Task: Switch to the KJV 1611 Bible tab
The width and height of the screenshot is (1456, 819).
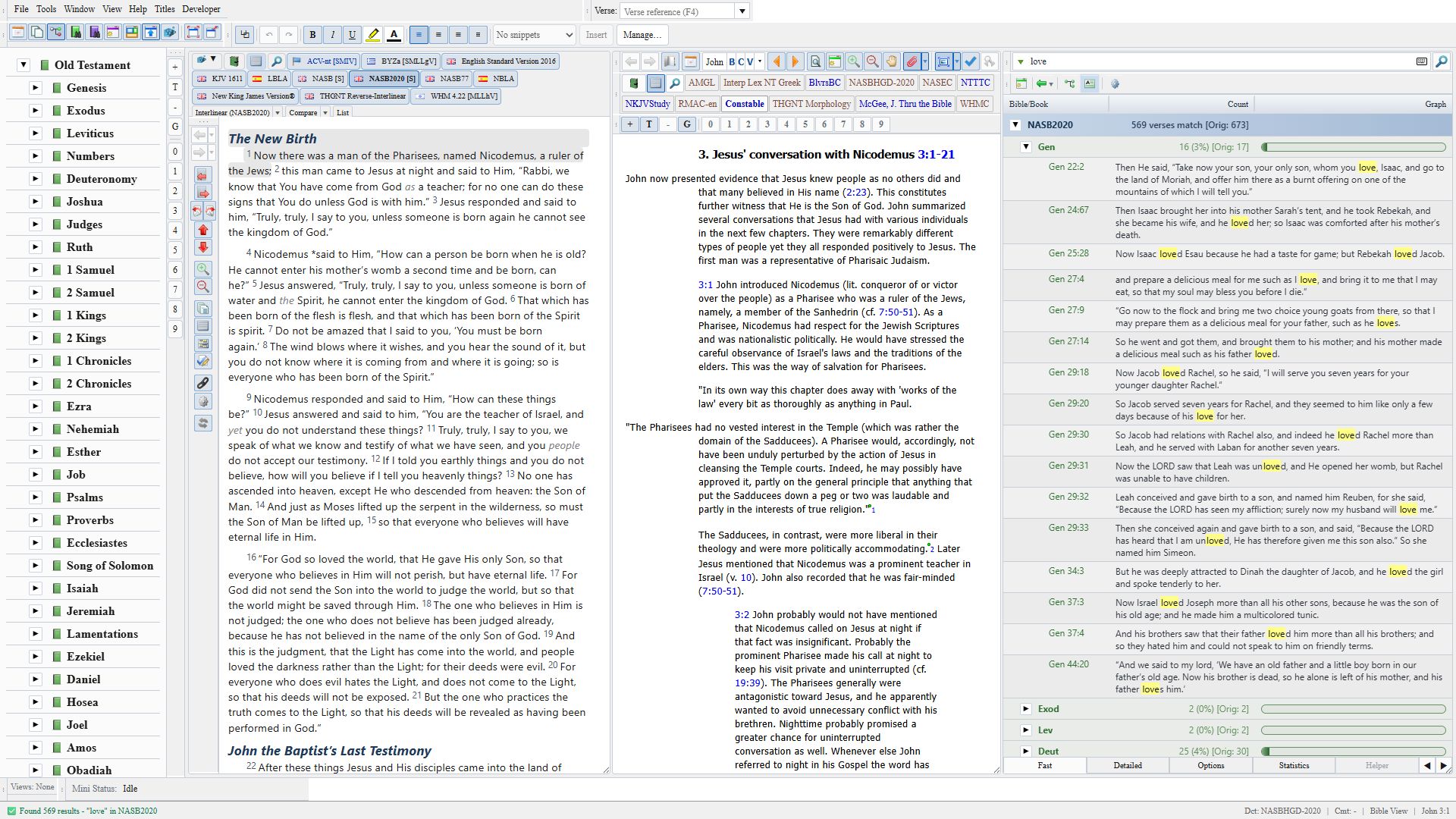Action: coord(221,79)
